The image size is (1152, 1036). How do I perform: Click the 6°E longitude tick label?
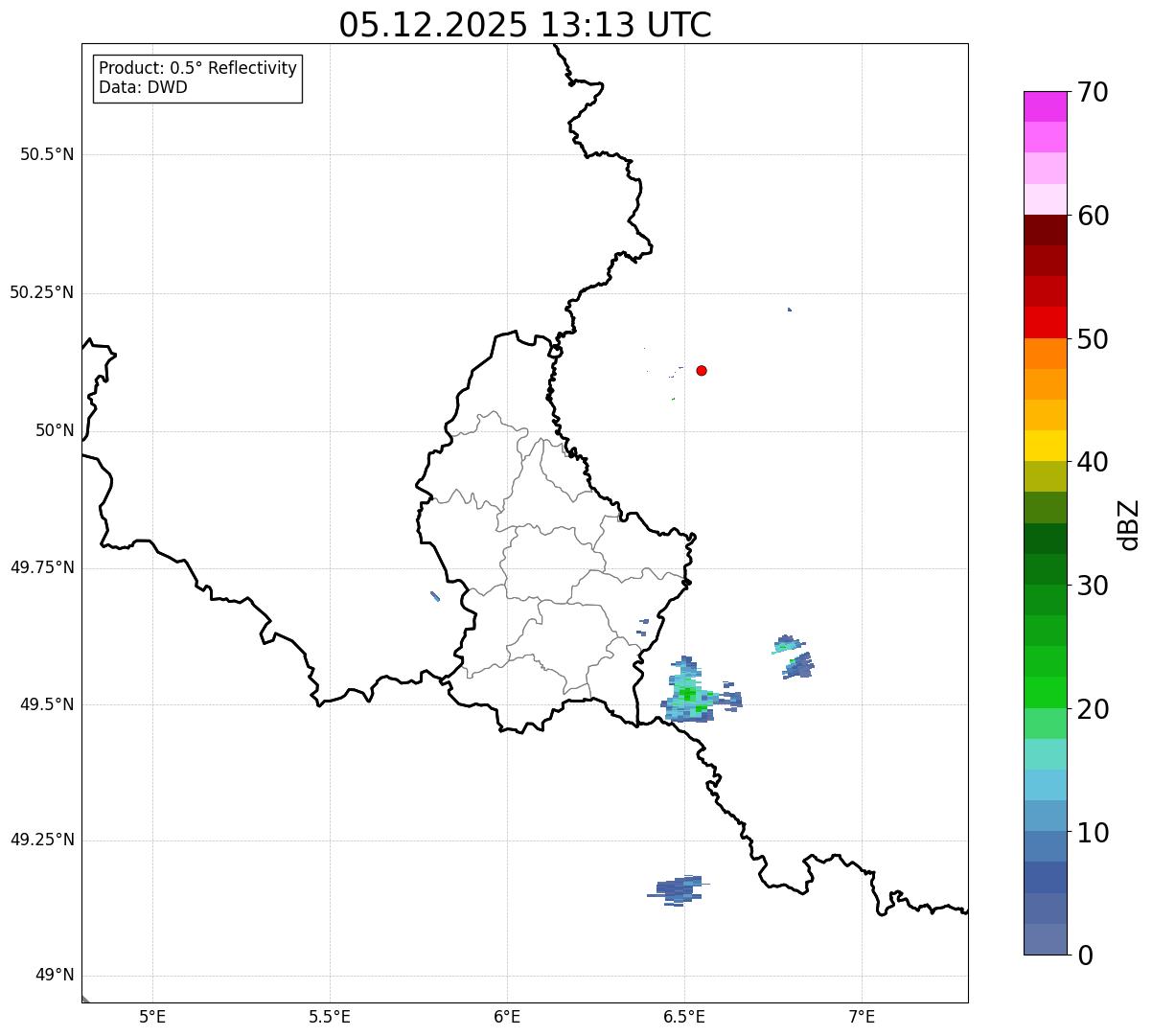point(507,1016)
